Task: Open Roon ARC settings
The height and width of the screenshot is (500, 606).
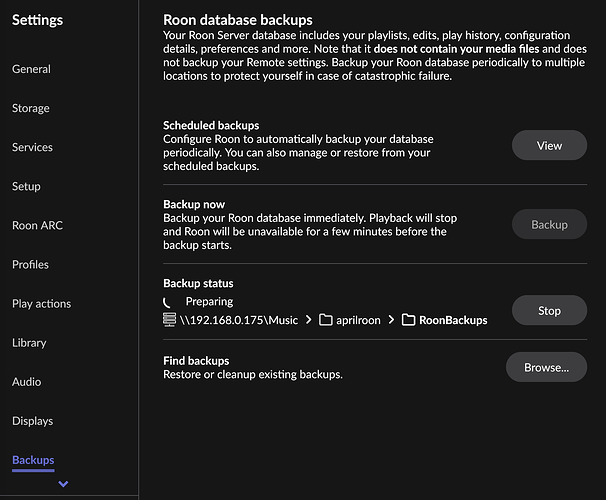Action: point(37,225)
